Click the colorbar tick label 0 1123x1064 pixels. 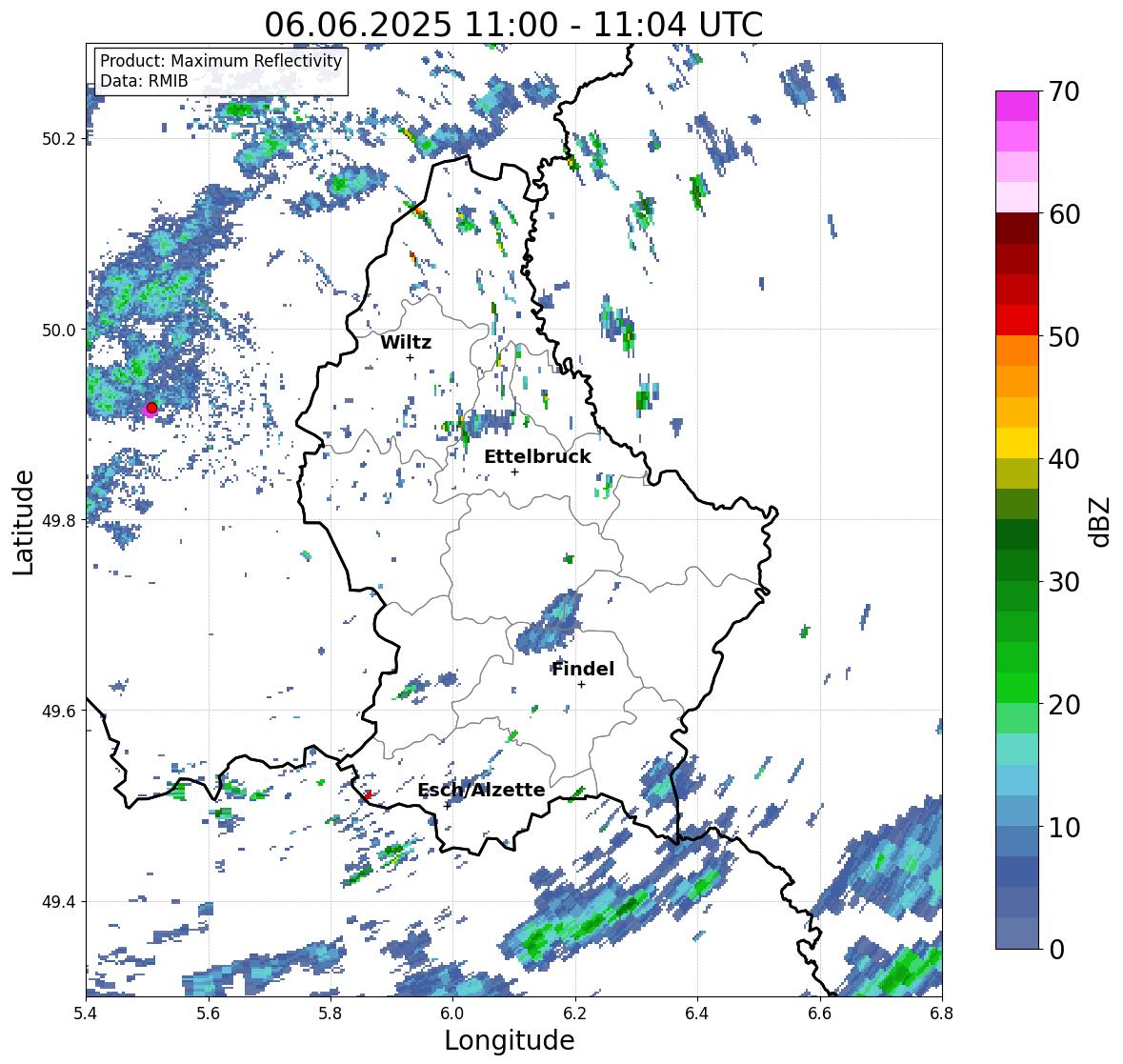click(1056, 950)
